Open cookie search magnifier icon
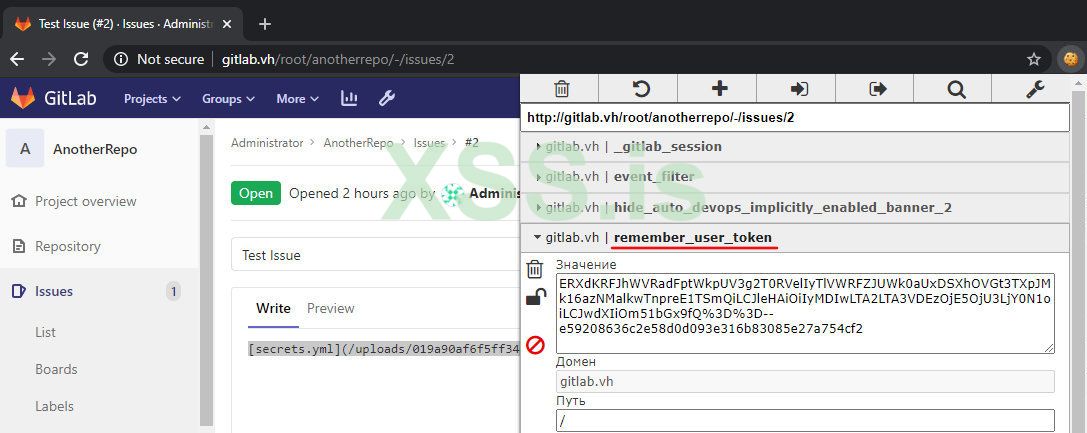The image size is (1087, 433). pos(956,89)
